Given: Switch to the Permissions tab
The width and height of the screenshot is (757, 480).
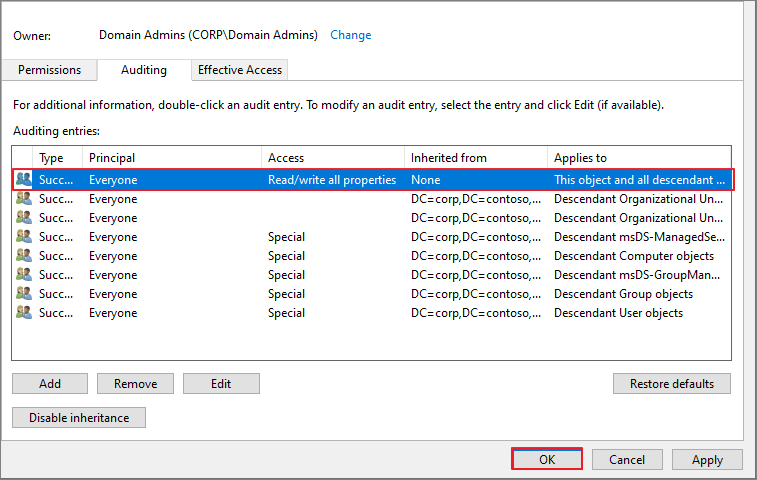Looking at the screenshot, I should click(49, 70).
